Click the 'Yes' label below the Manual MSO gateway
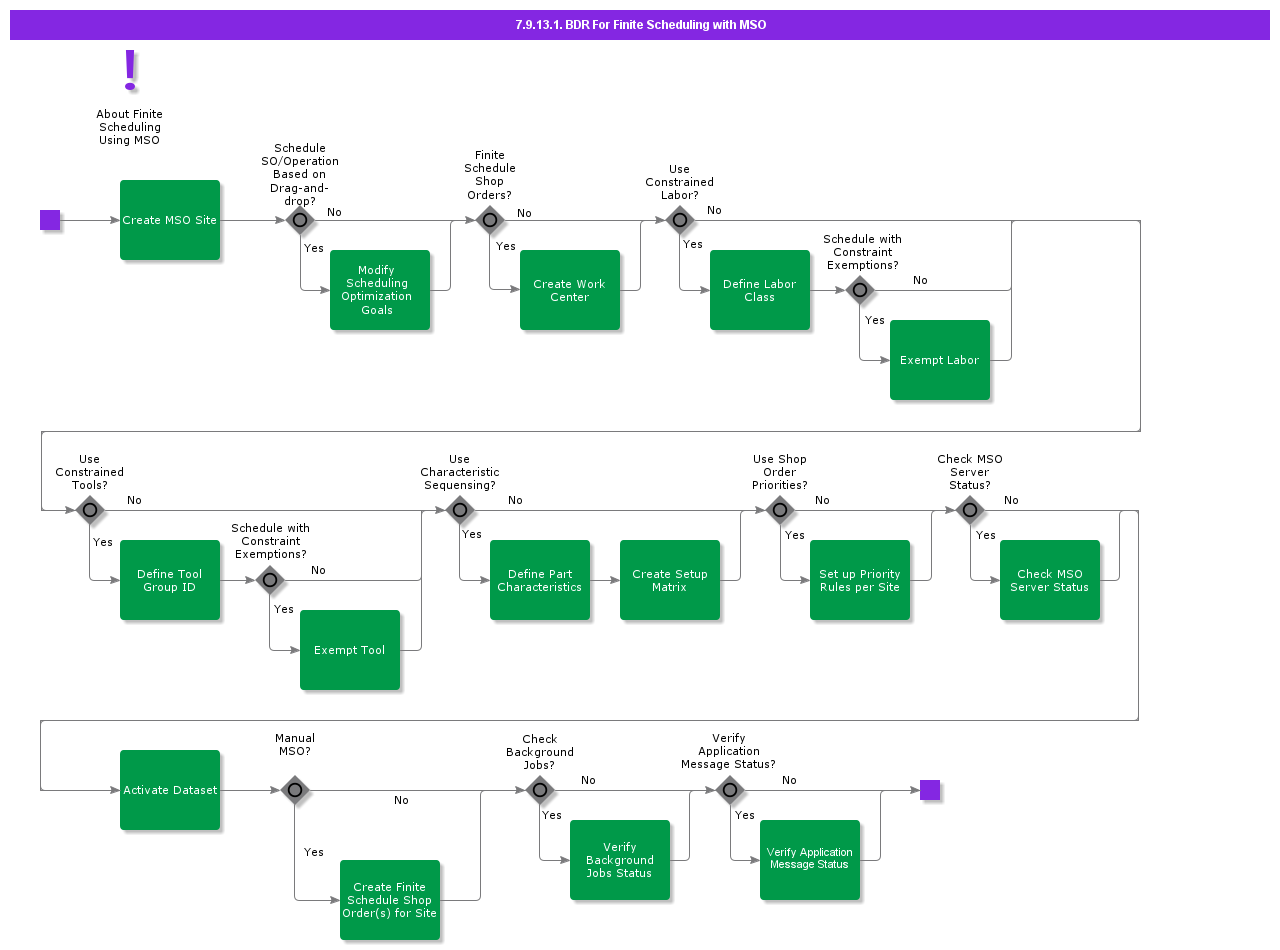 pyautogui.click(x=314, y=852)
